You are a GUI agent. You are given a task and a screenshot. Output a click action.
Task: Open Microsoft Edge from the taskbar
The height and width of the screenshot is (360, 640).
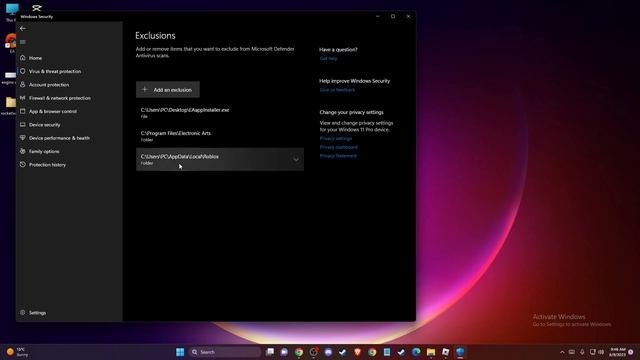416,352
